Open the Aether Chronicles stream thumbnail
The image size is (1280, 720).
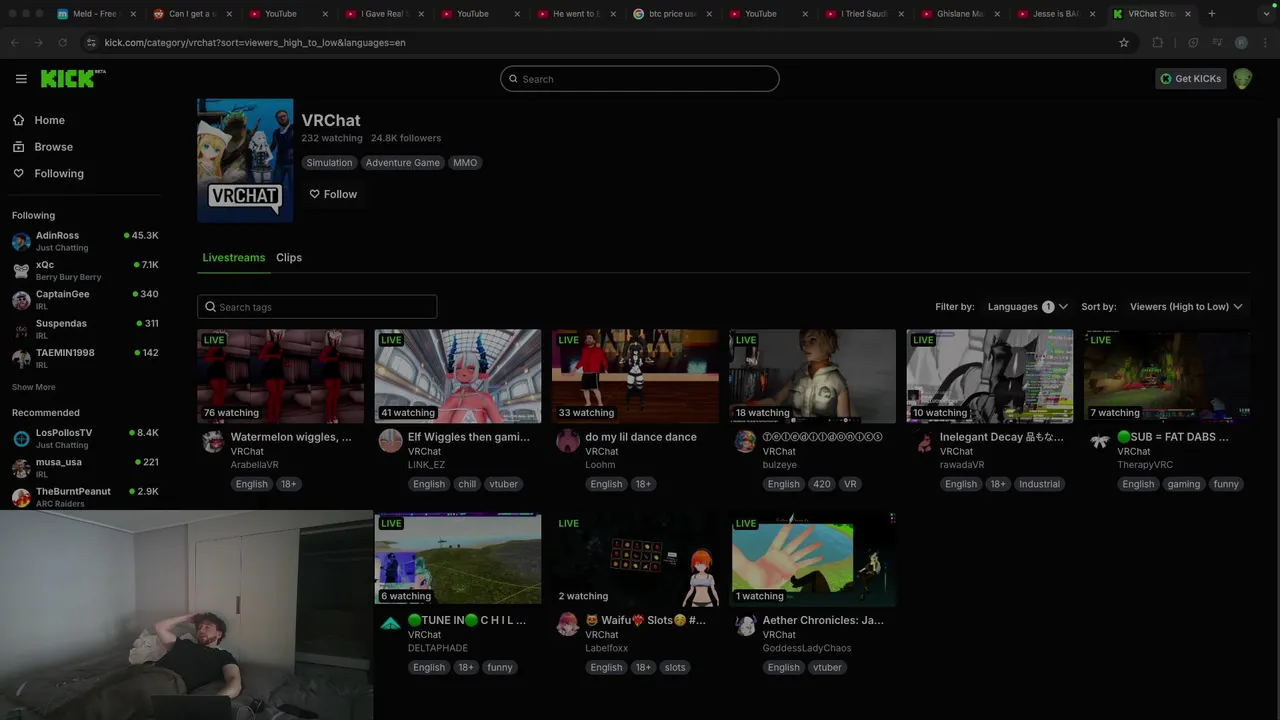813,559
